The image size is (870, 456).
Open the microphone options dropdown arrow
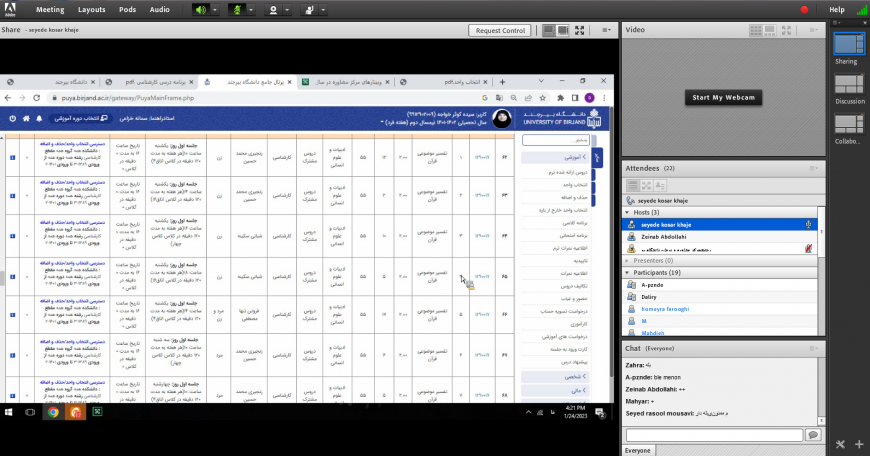251,9
